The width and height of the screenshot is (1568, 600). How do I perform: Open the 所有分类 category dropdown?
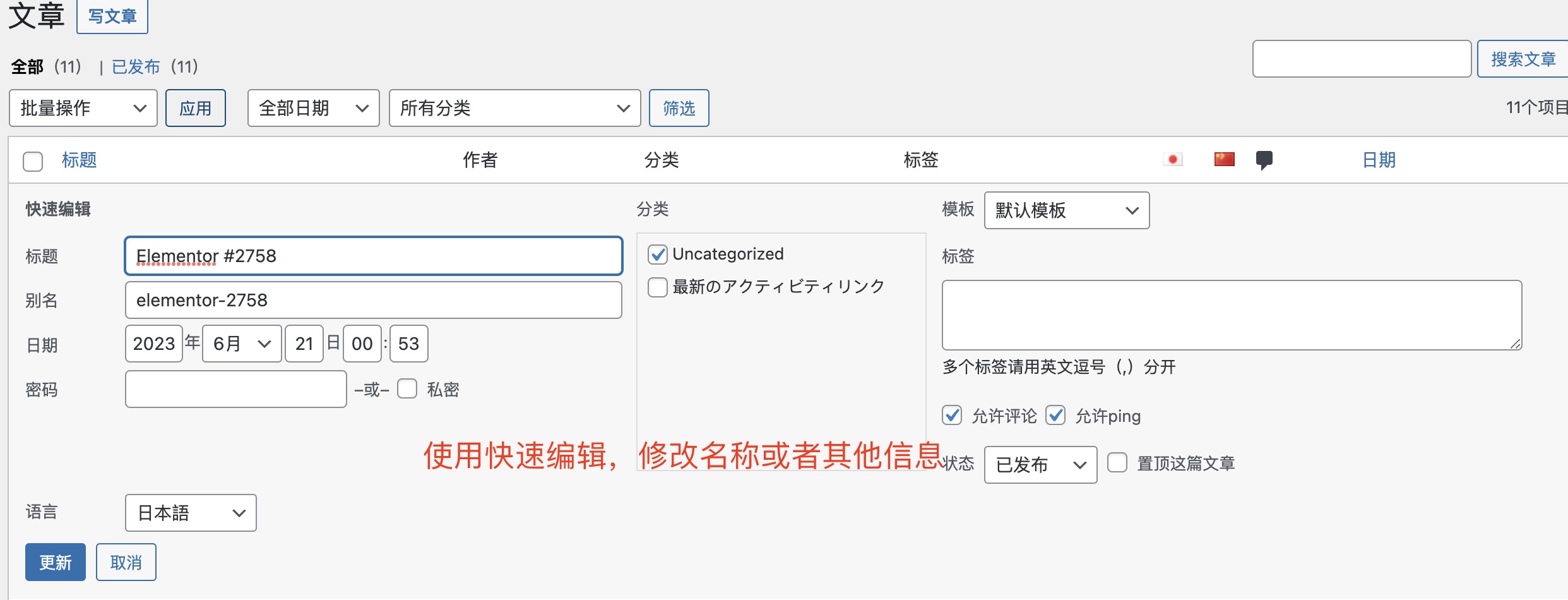514,108
